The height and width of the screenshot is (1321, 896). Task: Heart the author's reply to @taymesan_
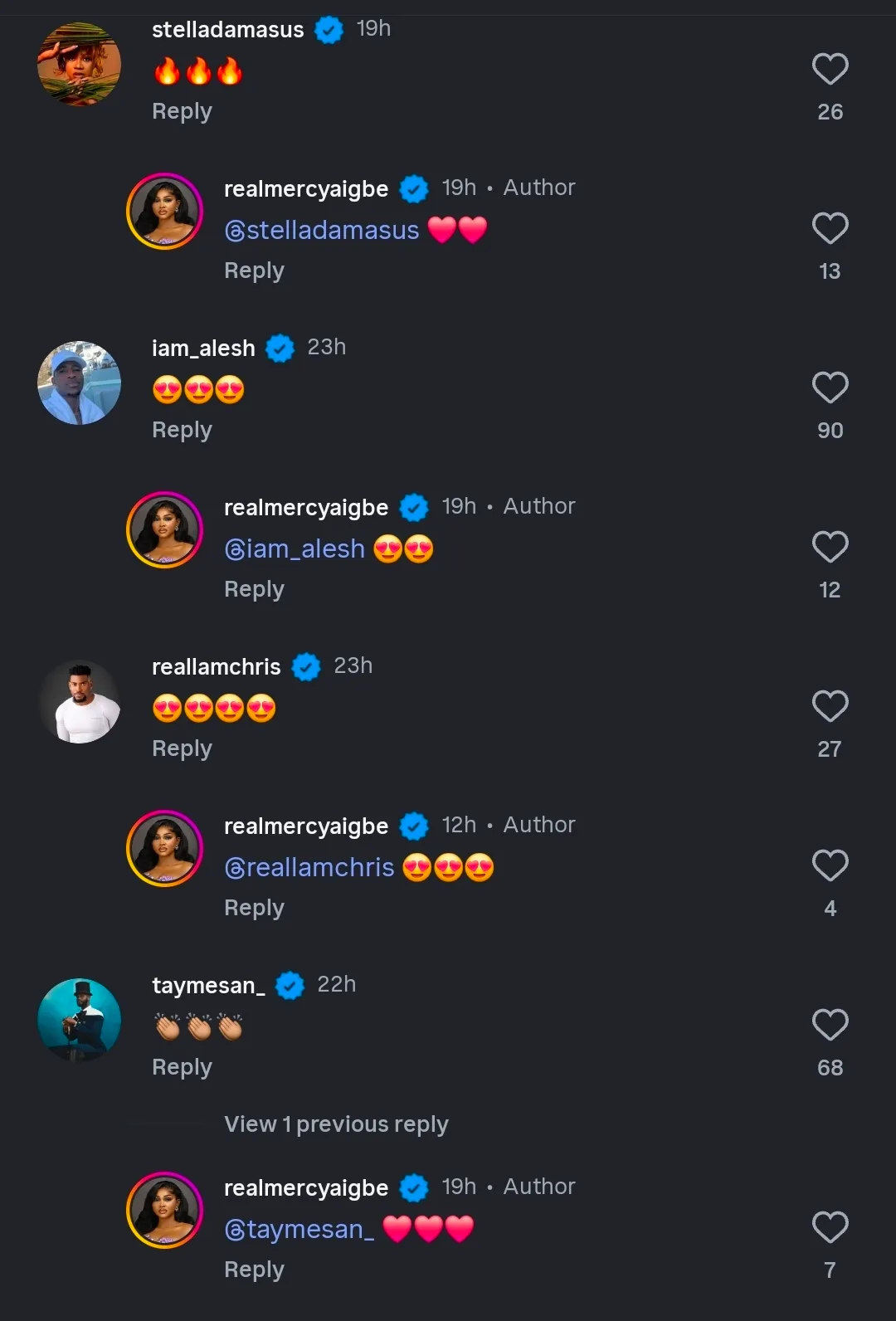830,1228
